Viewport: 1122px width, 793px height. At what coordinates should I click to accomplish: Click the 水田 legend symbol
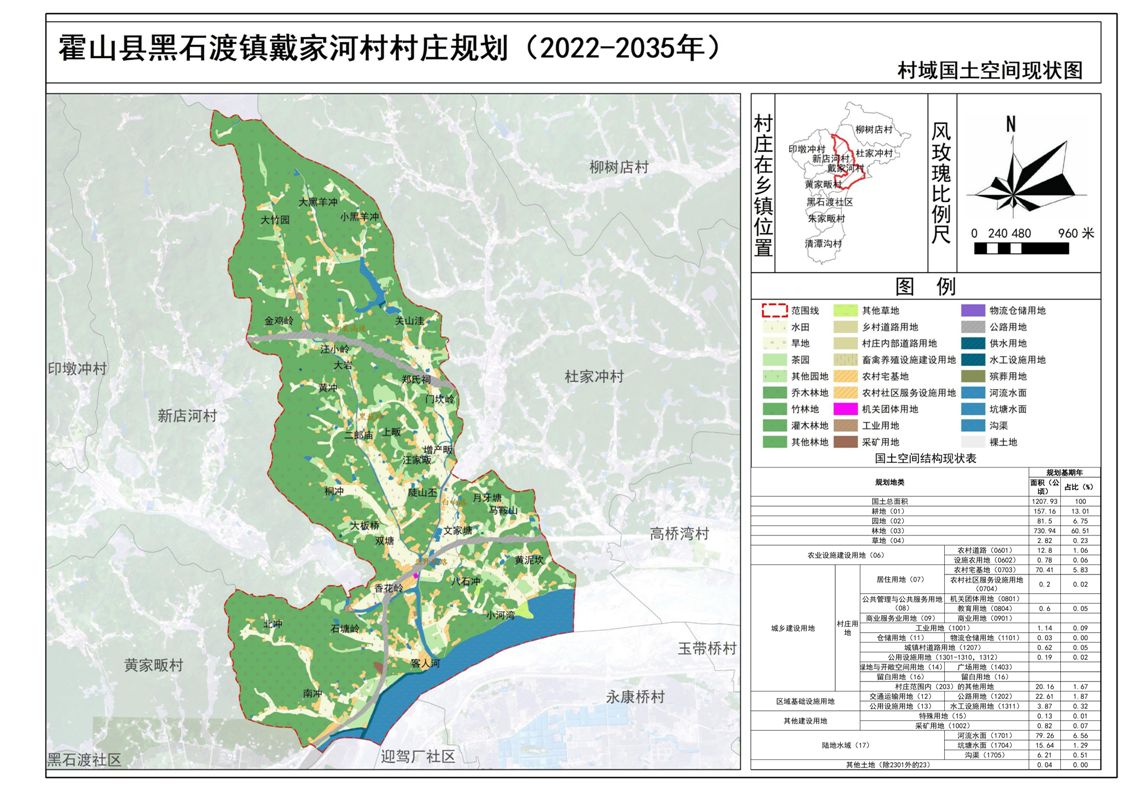tap(773, 327)
